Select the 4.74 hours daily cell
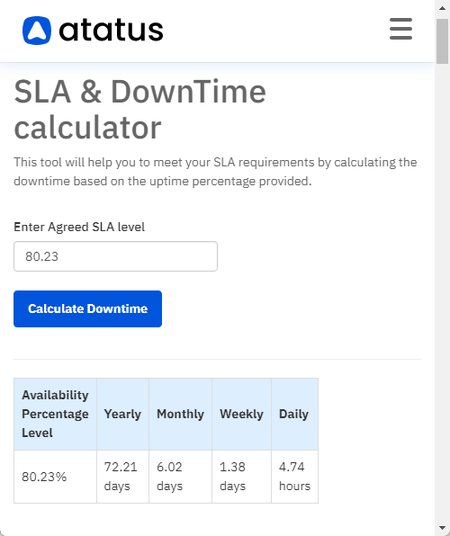Image resolution: width=450 pixels, height=536 pixels. [x=294, y=477]
